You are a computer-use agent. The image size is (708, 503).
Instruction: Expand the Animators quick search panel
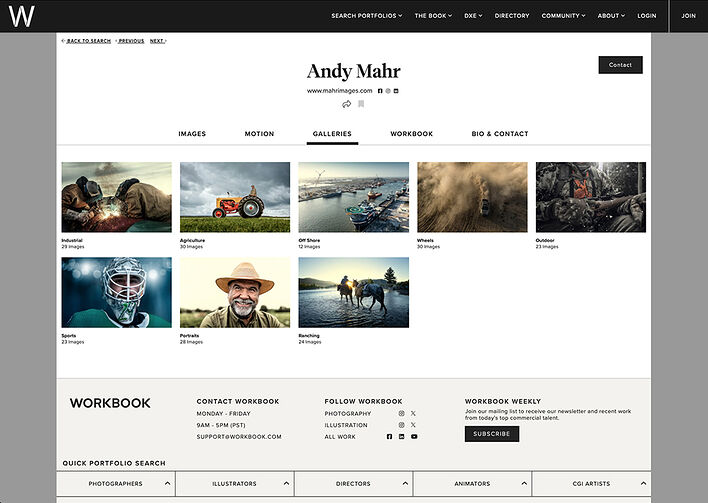click(x=472, y=484)
